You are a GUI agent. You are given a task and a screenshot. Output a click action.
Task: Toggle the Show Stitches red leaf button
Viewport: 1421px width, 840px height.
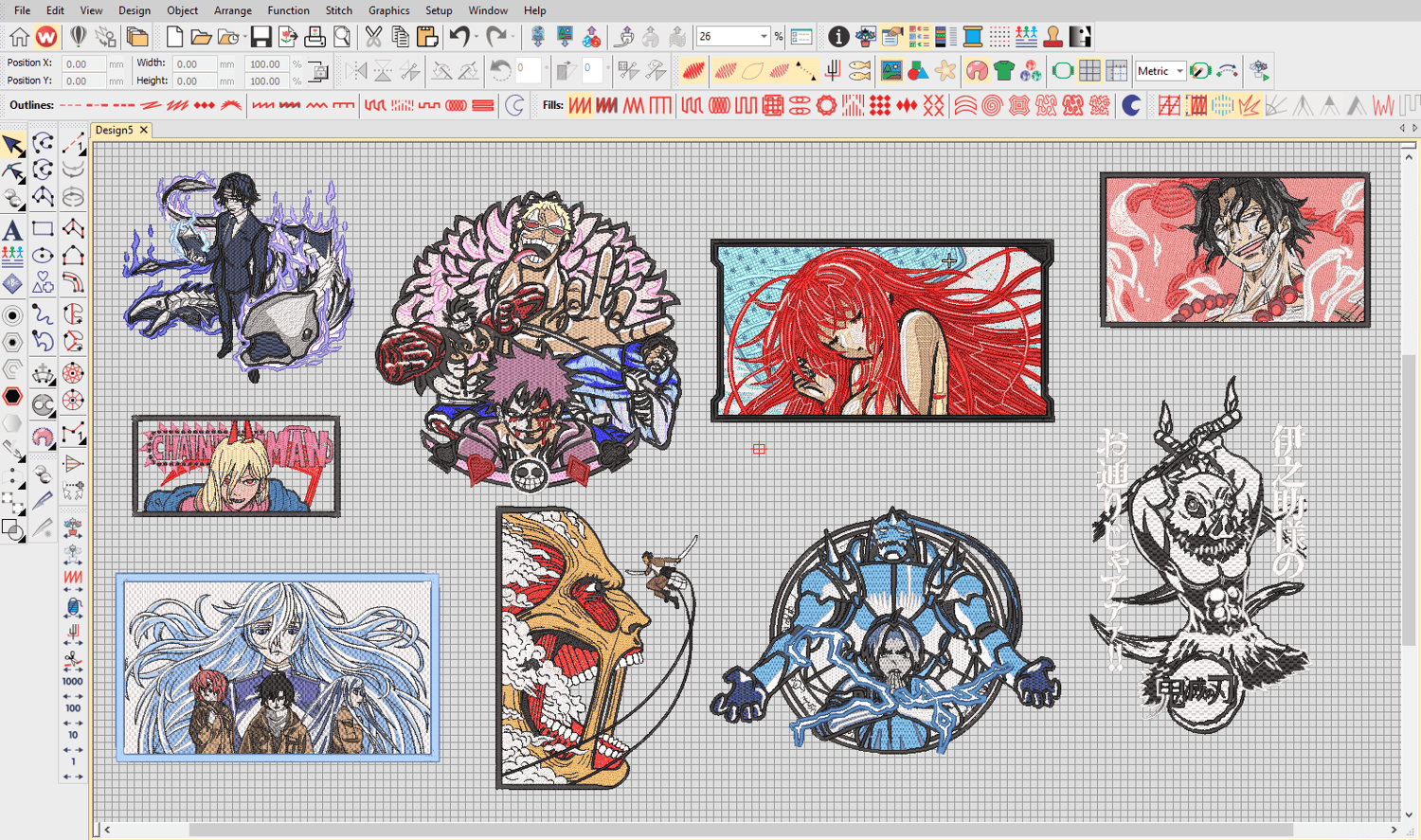pos(693,71)
